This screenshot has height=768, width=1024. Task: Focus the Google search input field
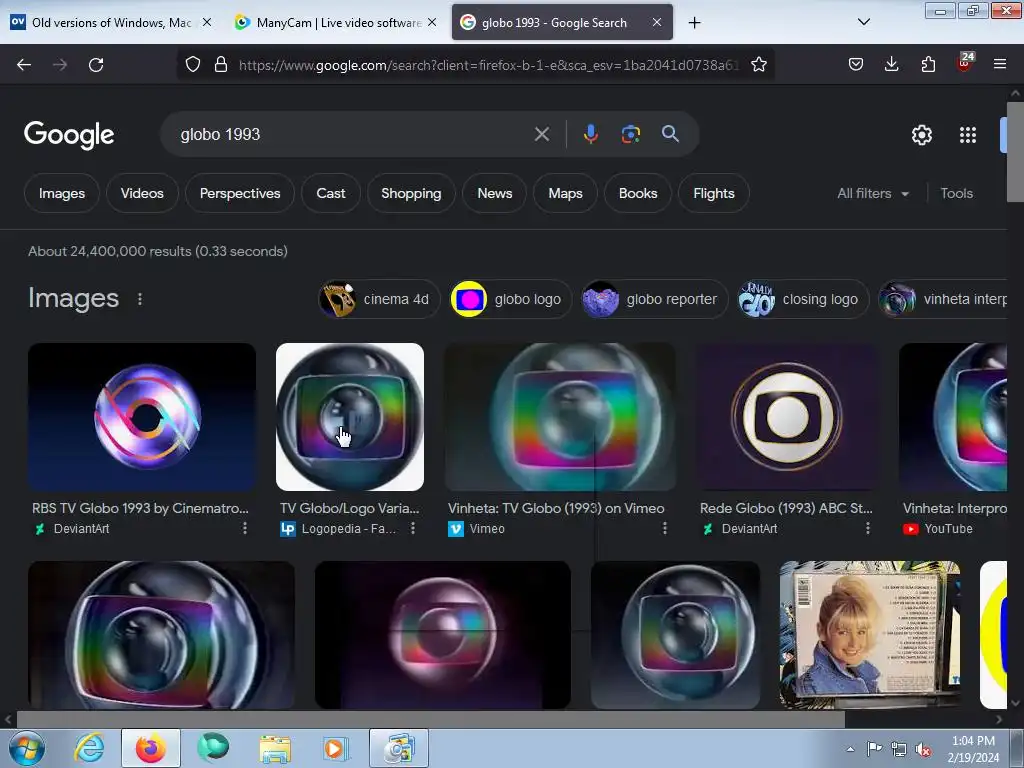point(353,135)
